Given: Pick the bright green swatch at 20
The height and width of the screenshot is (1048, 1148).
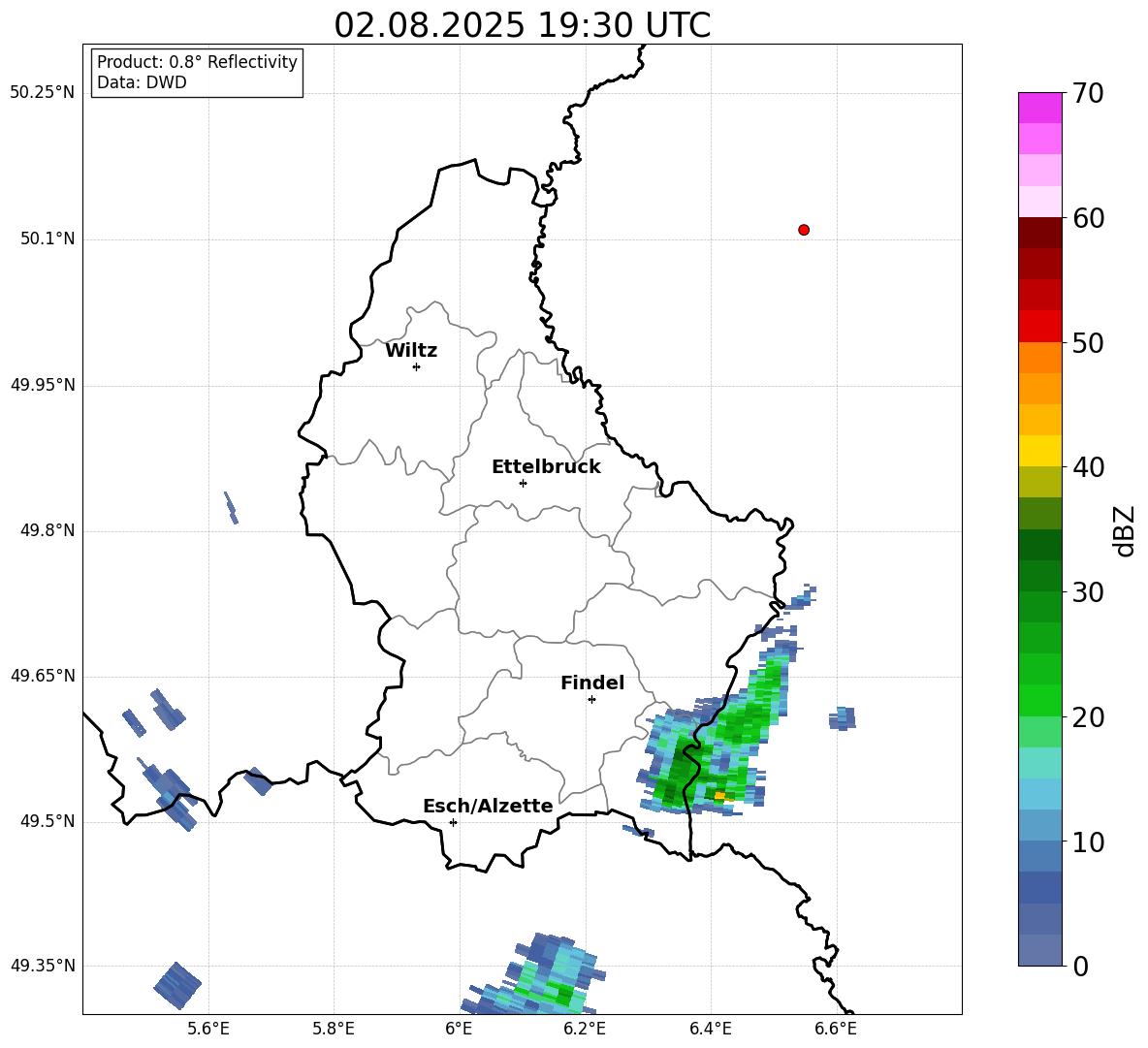Looking at the screenshot, I should click(x=1039, y=701).
